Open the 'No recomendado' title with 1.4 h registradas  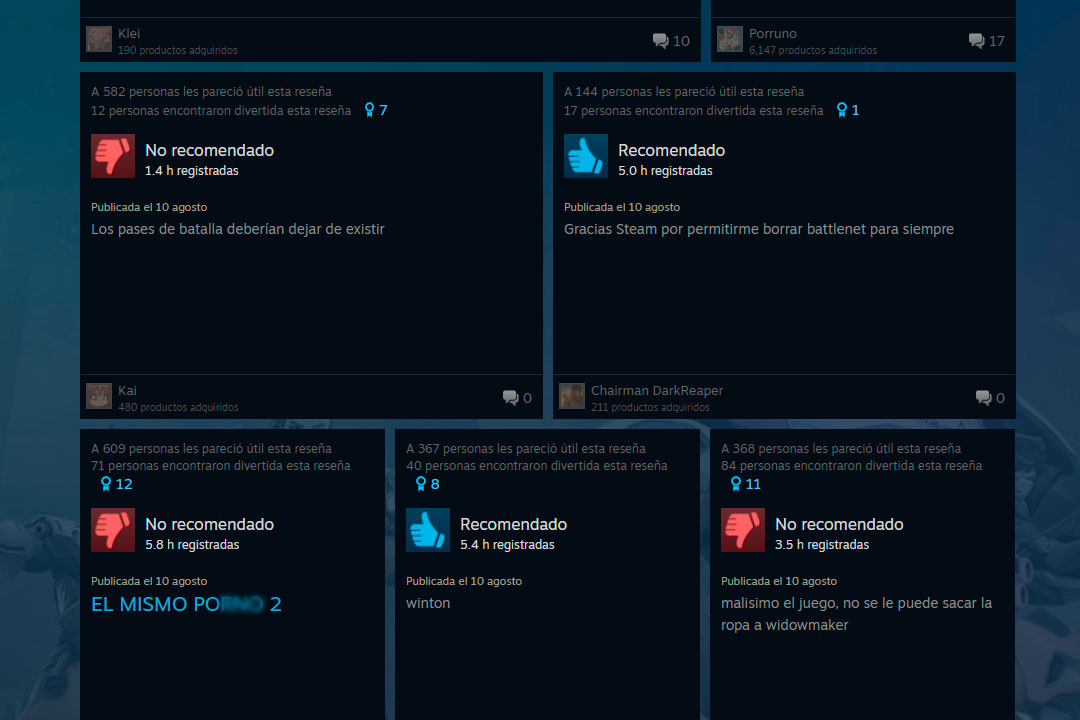[x=209, y=150]
